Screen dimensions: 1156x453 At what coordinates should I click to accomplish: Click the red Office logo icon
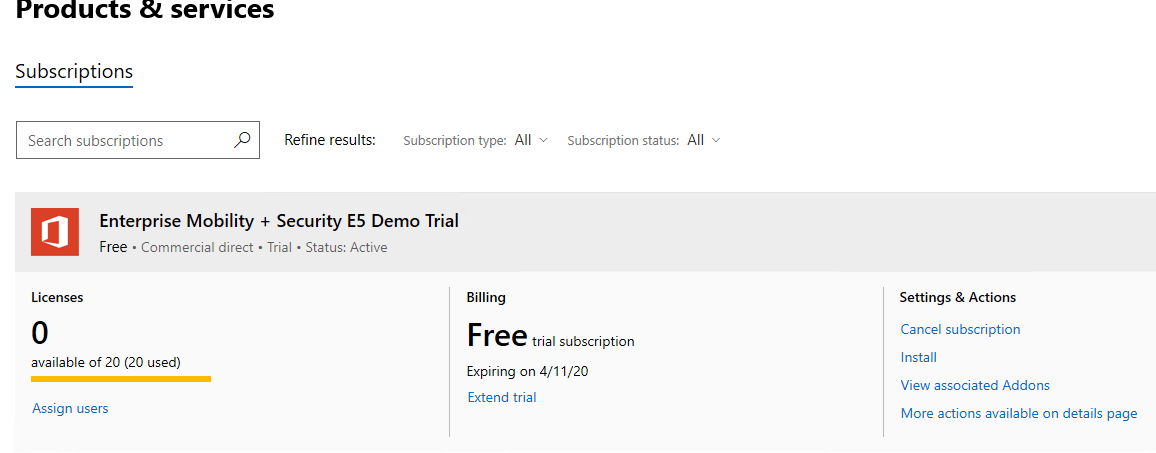[x=55, y=232]
